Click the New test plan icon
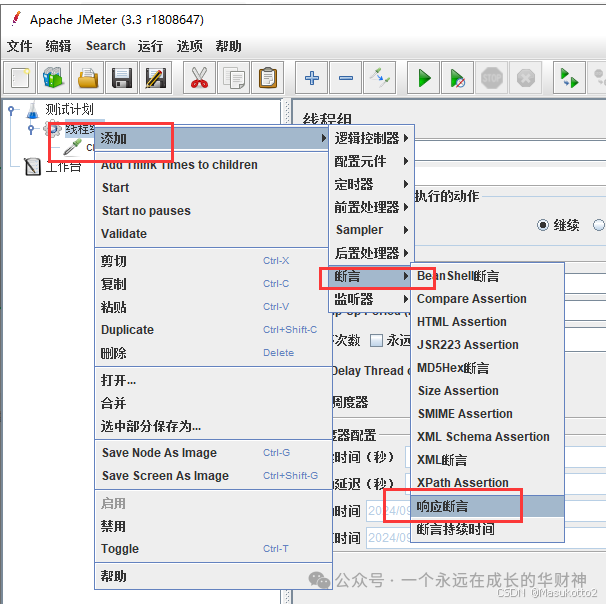The image size is (606, 604). coord(20,77)
